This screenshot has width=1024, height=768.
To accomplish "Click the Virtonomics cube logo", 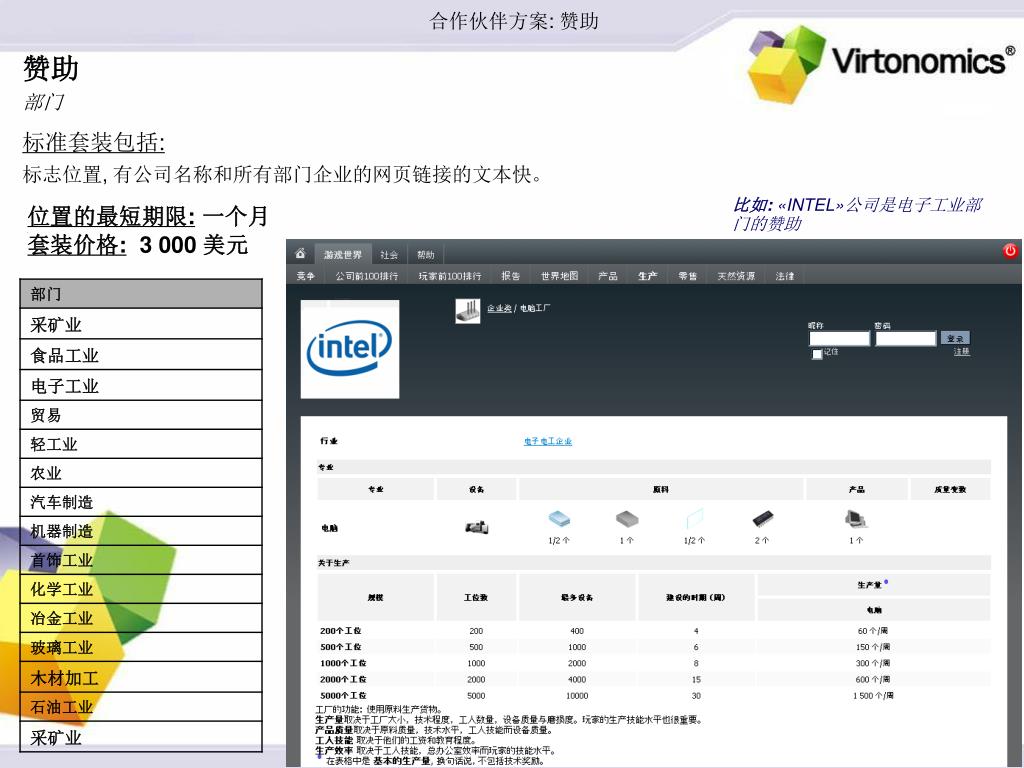I will click(787, 63).
